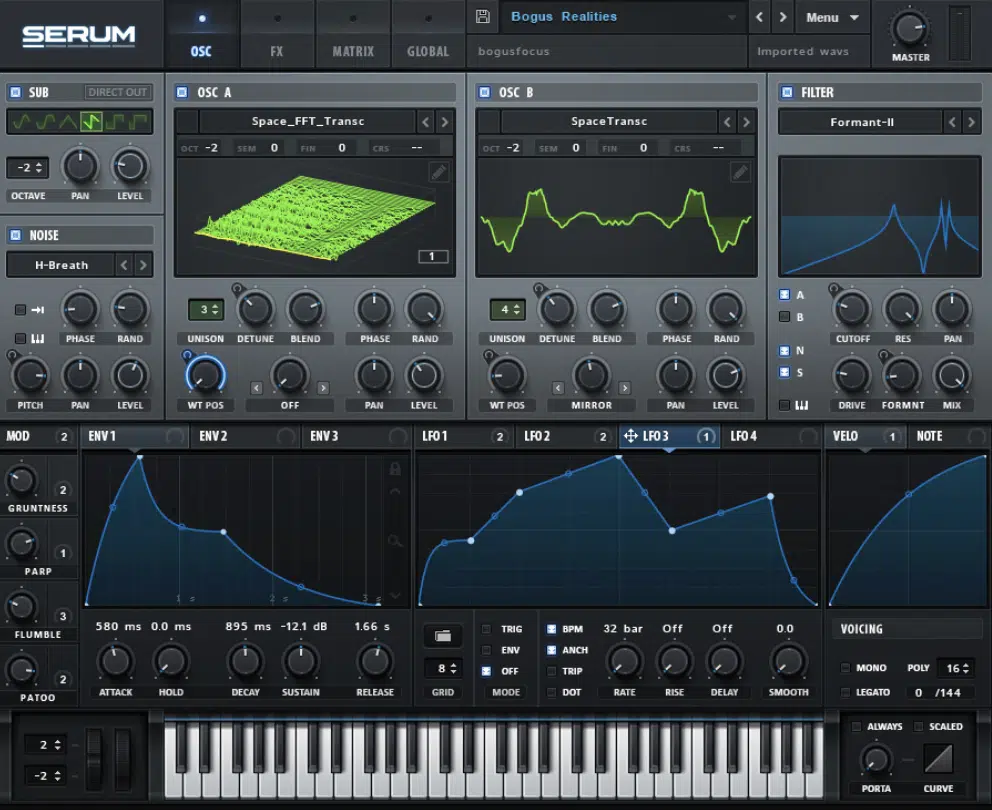Select next OSC A warp mode arrow
This screenshot has width=992, height=810.
pos(323,388)
